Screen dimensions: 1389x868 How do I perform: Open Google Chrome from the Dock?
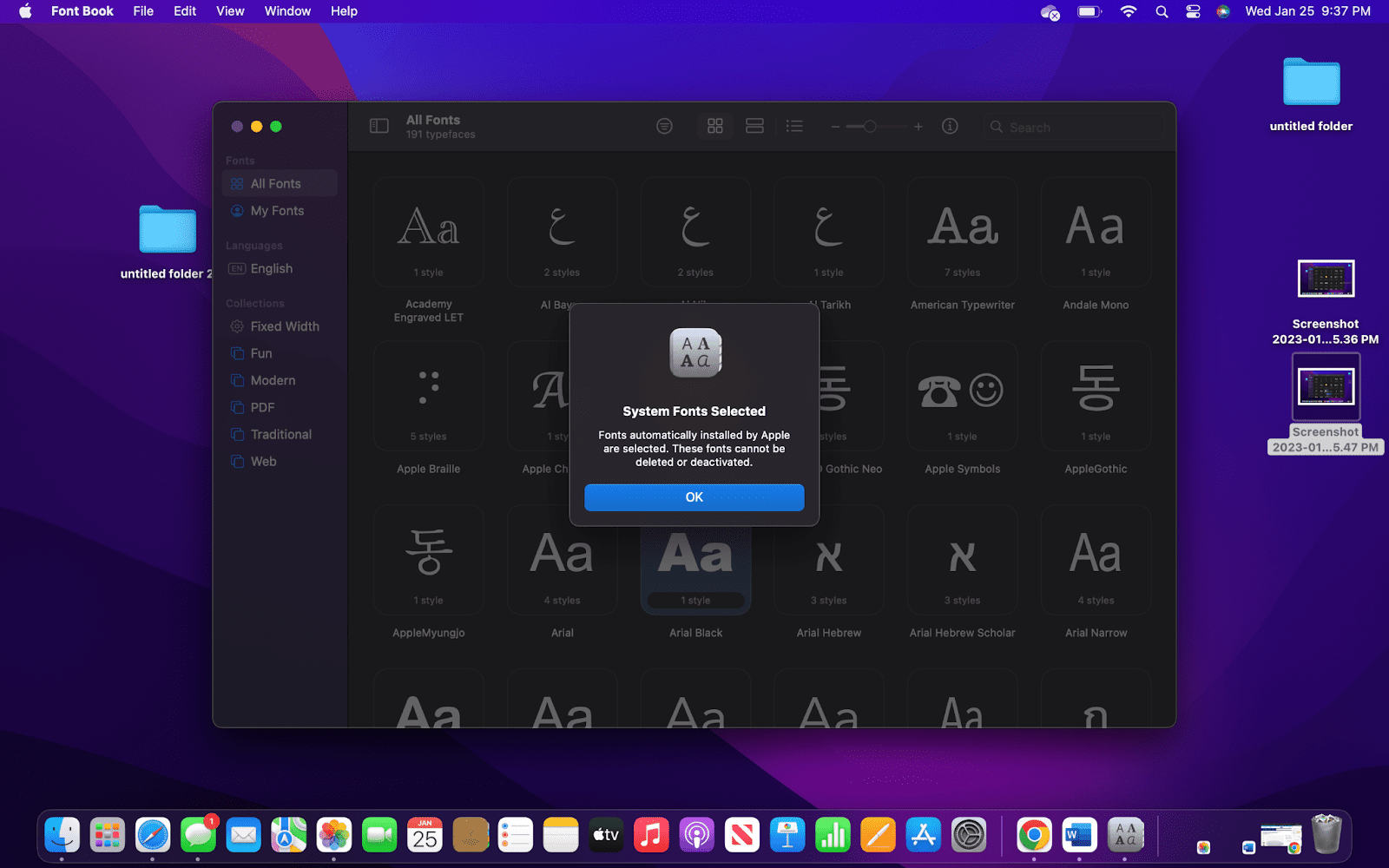[1034, 836]
